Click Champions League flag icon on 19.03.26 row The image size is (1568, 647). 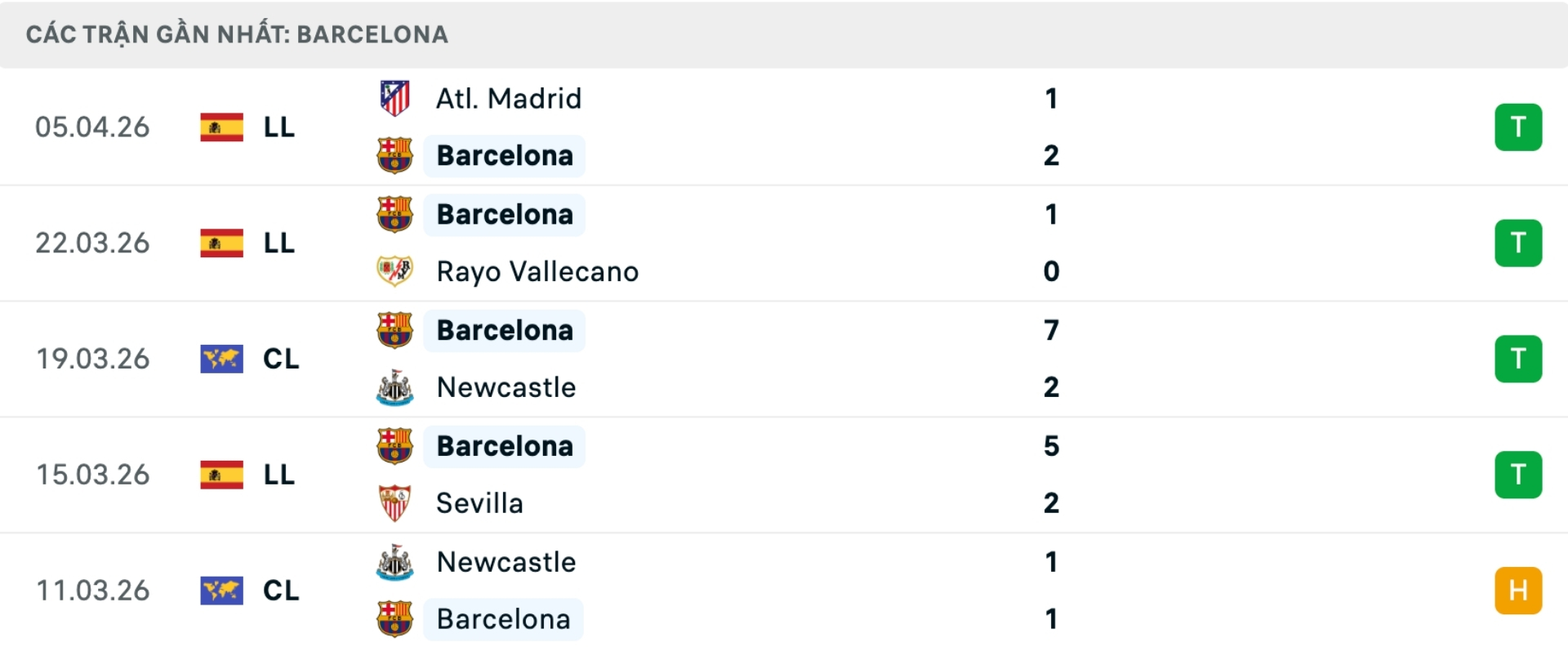click(x=221, y=359)
